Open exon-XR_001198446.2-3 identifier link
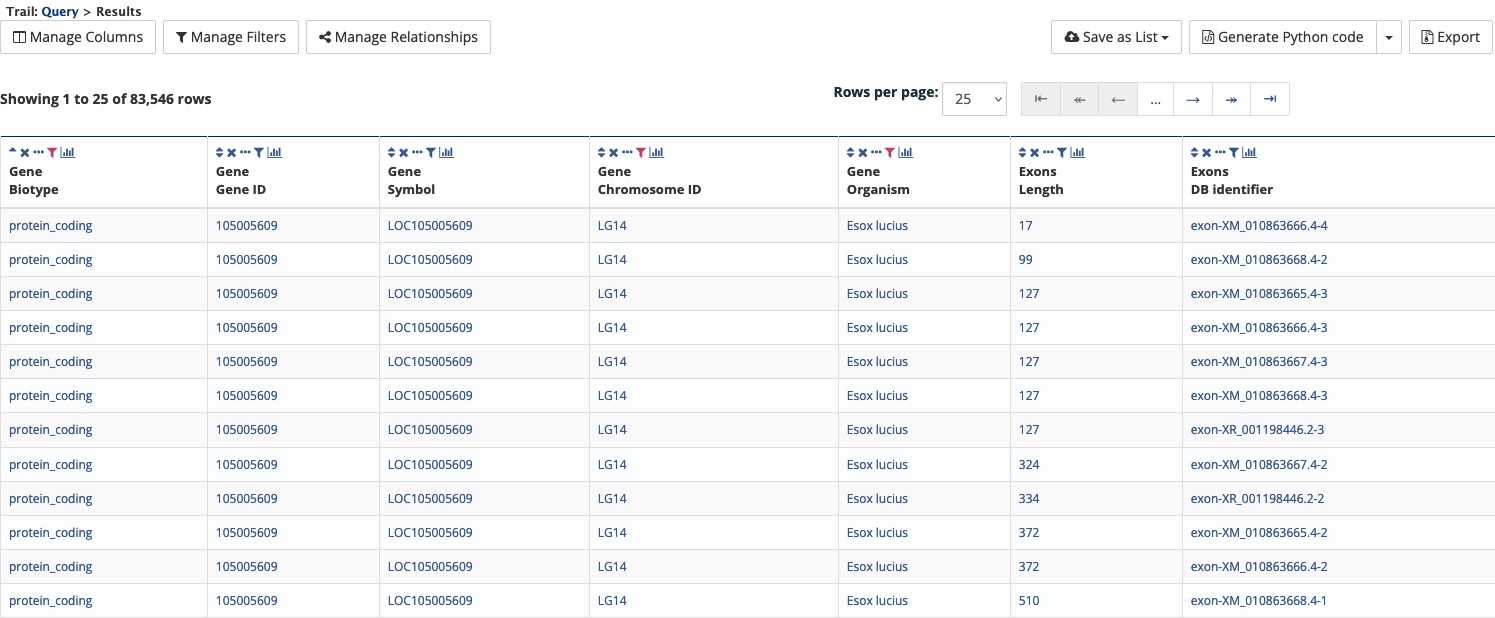Image resolution: width=1495 pixels, height=618 pixels. [1257, 429]
